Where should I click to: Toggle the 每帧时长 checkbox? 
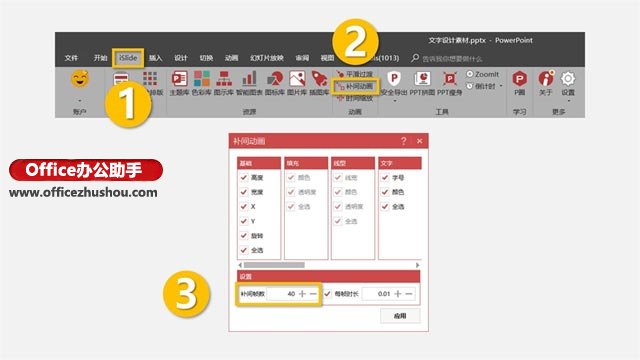click(x=327, y=293)
